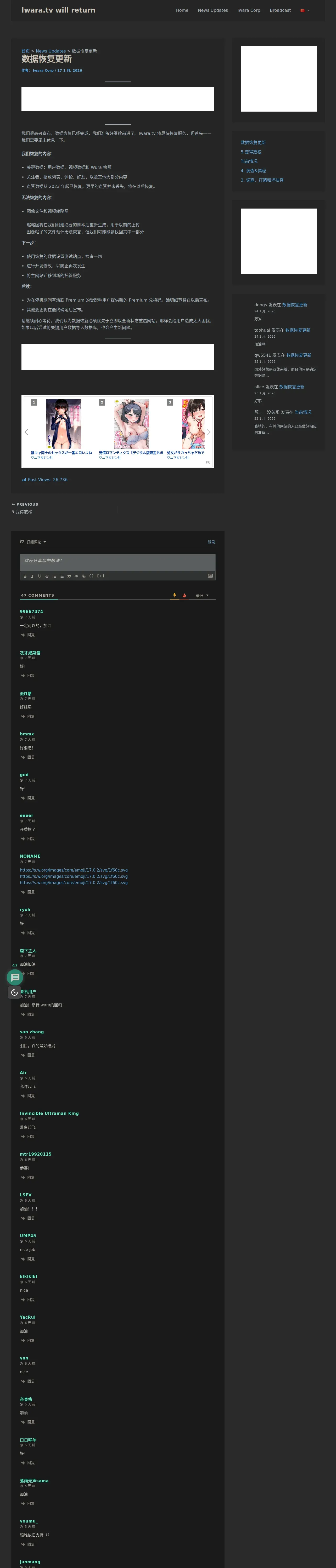This screenshot has width=336, height=1568.
Task: Click first emoji svg URL in NONAME's comment
Action: (x=74, y=871)
